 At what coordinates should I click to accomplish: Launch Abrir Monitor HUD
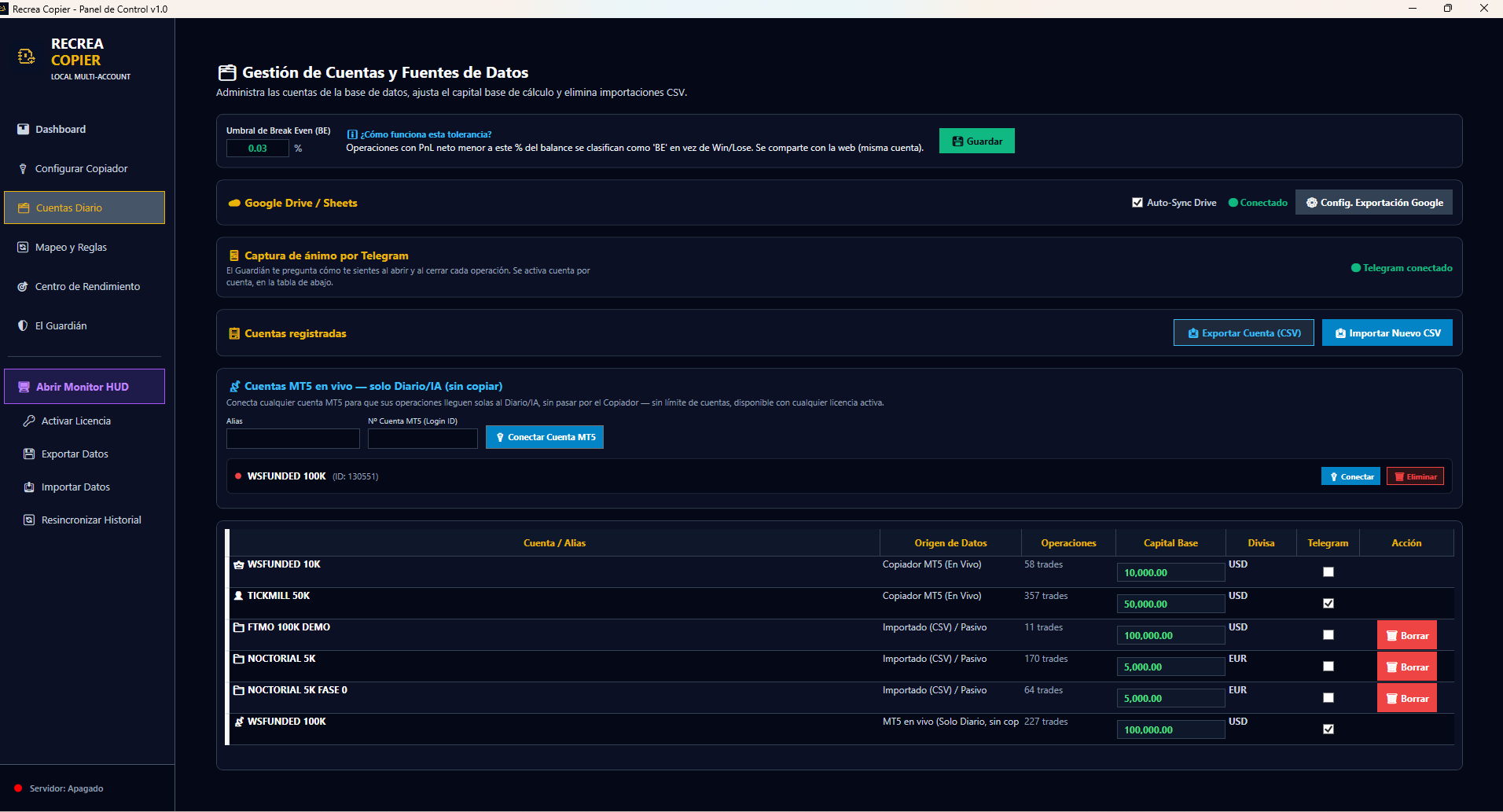[x=84, y=387]
